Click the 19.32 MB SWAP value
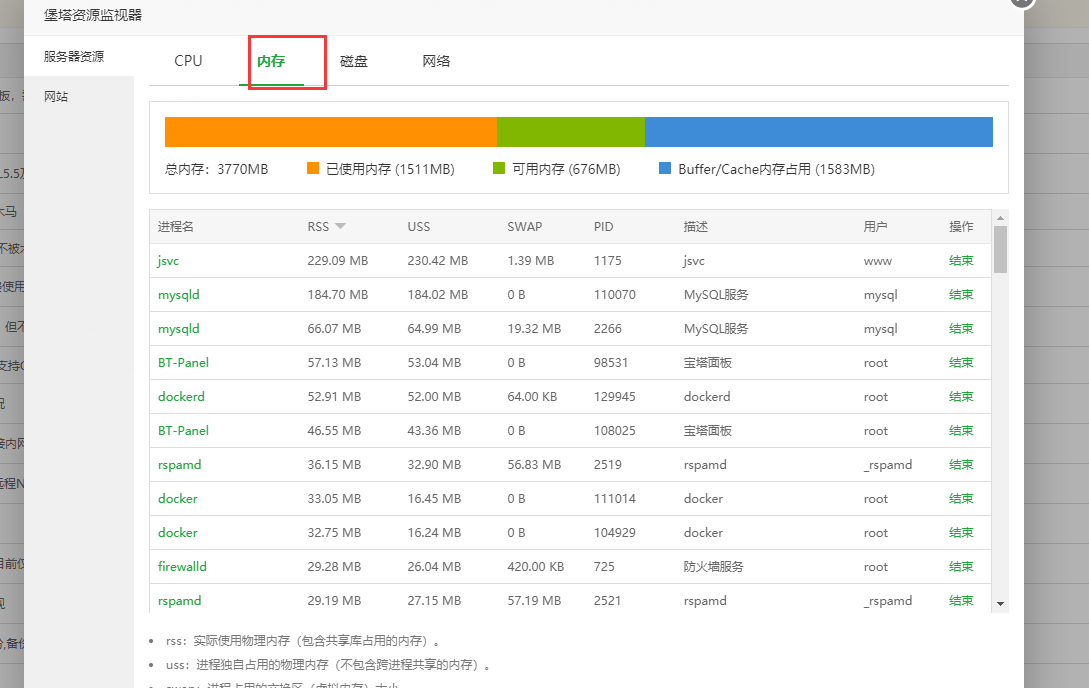Image resolution: width=1089 pixels, height=688 pixels. (x=534, y=328)
